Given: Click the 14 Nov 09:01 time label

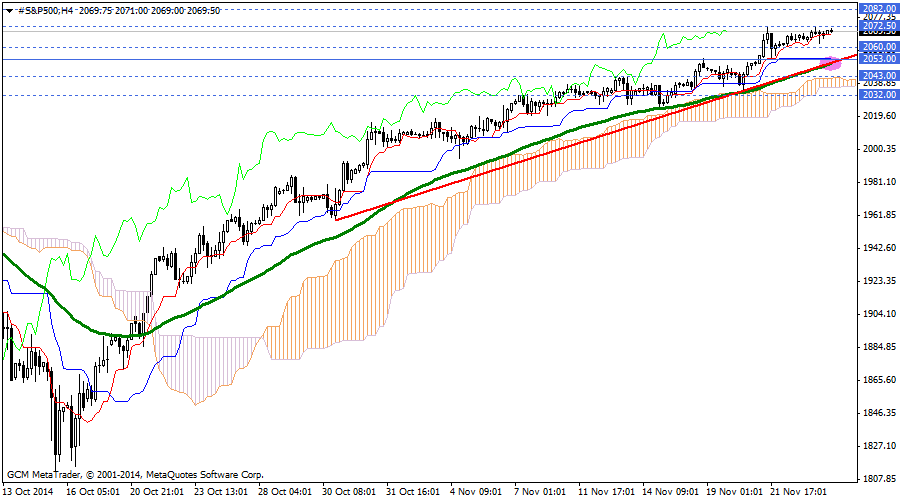Looking at the screenshot, I should pyautogui.click(x=670, y=492).
